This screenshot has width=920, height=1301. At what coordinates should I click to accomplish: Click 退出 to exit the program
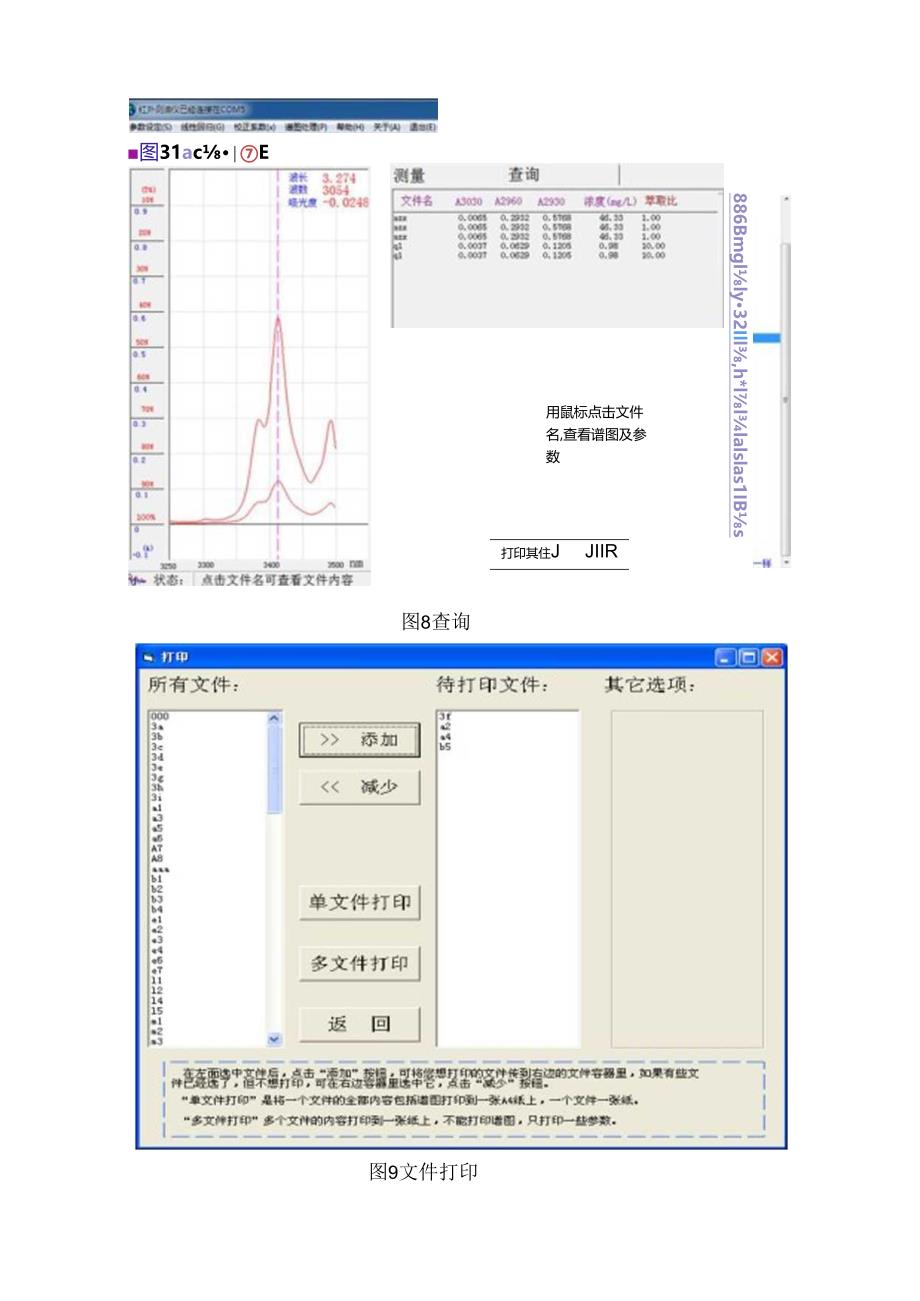pos(421,128)
